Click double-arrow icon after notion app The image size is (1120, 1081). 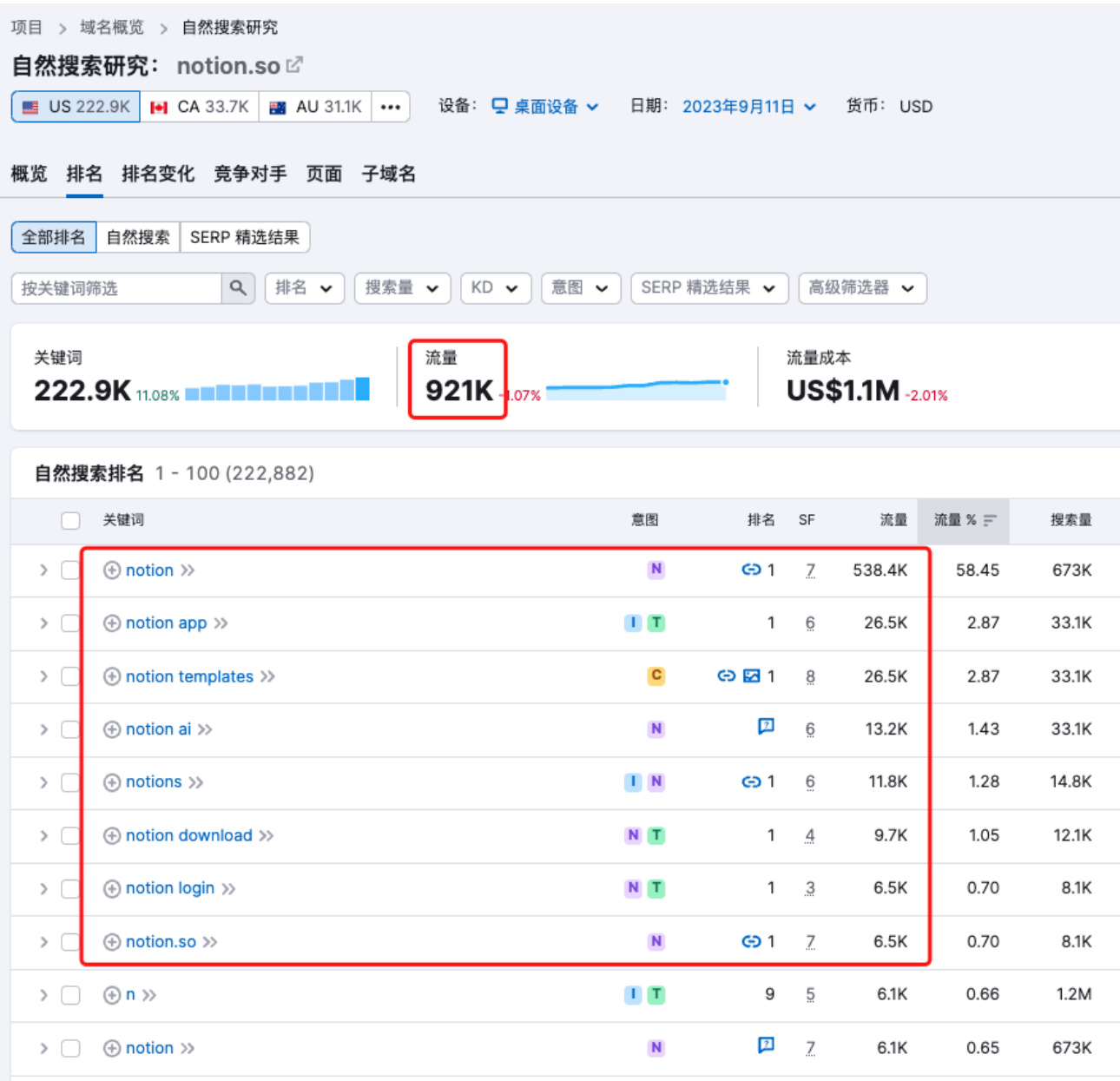click(x=221, y=623)
